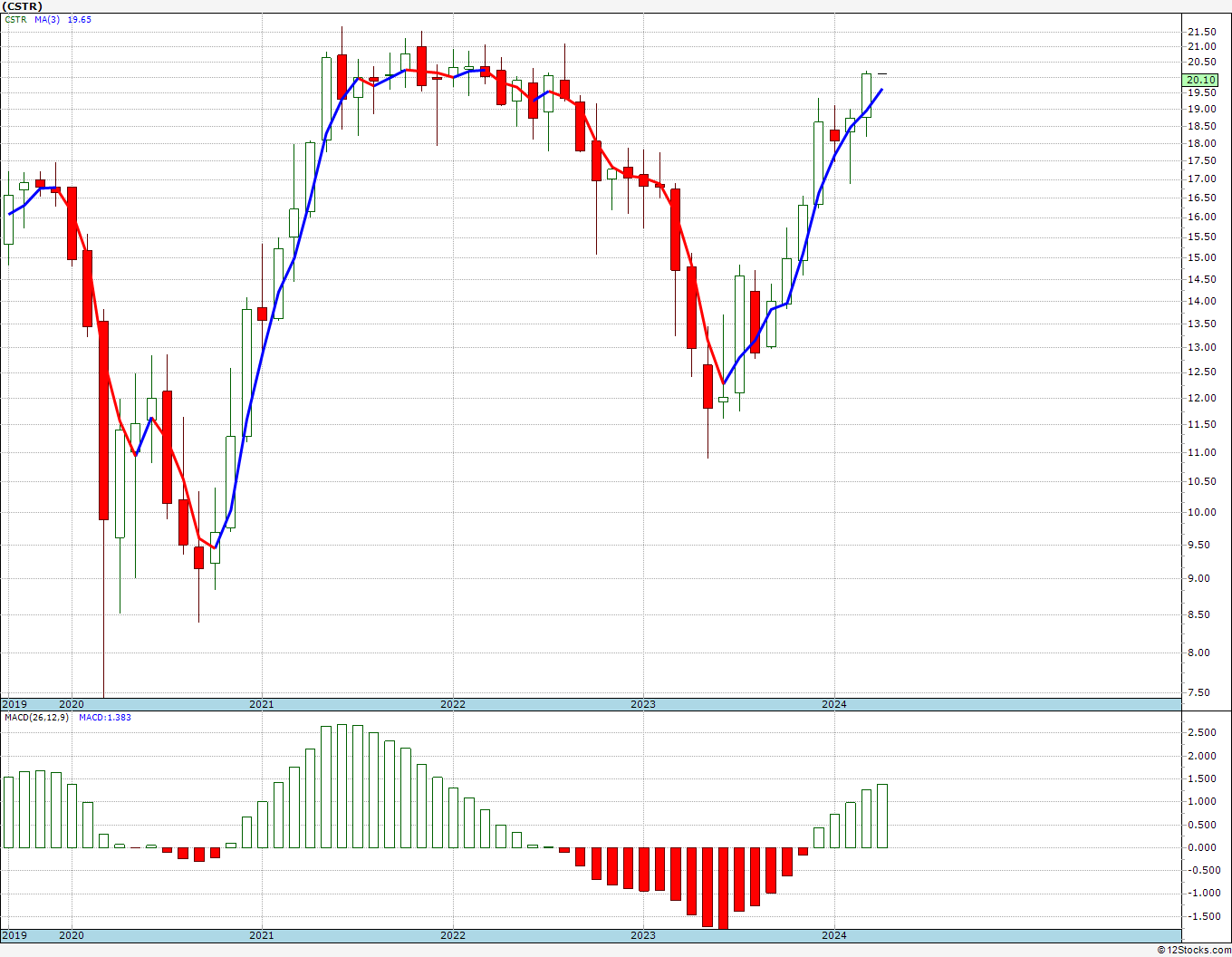Select 2024 on the price chart timeline
This screenshot has height=957, width=1232.
834,704
